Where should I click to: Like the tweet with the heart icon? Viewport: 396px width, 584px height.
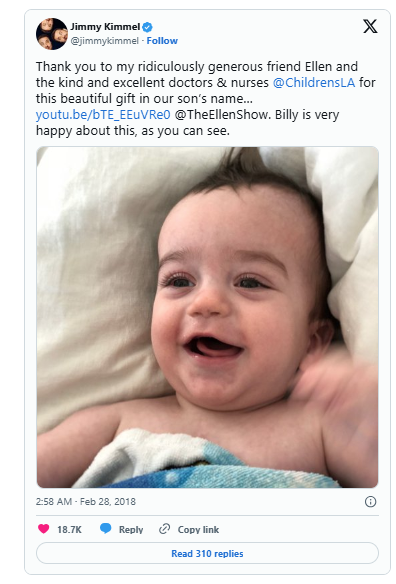(44, 529)
